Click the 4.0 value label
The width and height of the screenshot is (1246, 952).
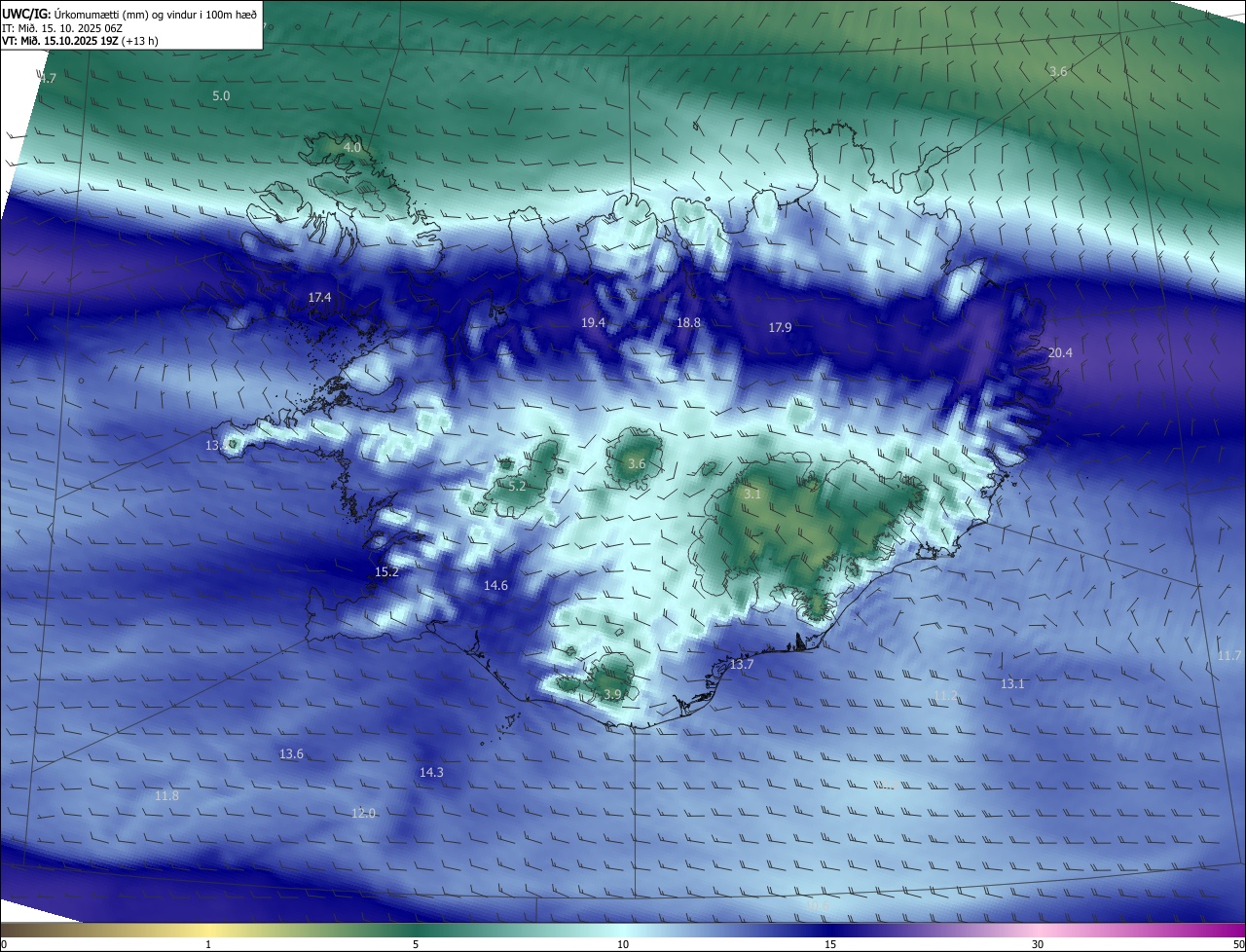[351, 147]
